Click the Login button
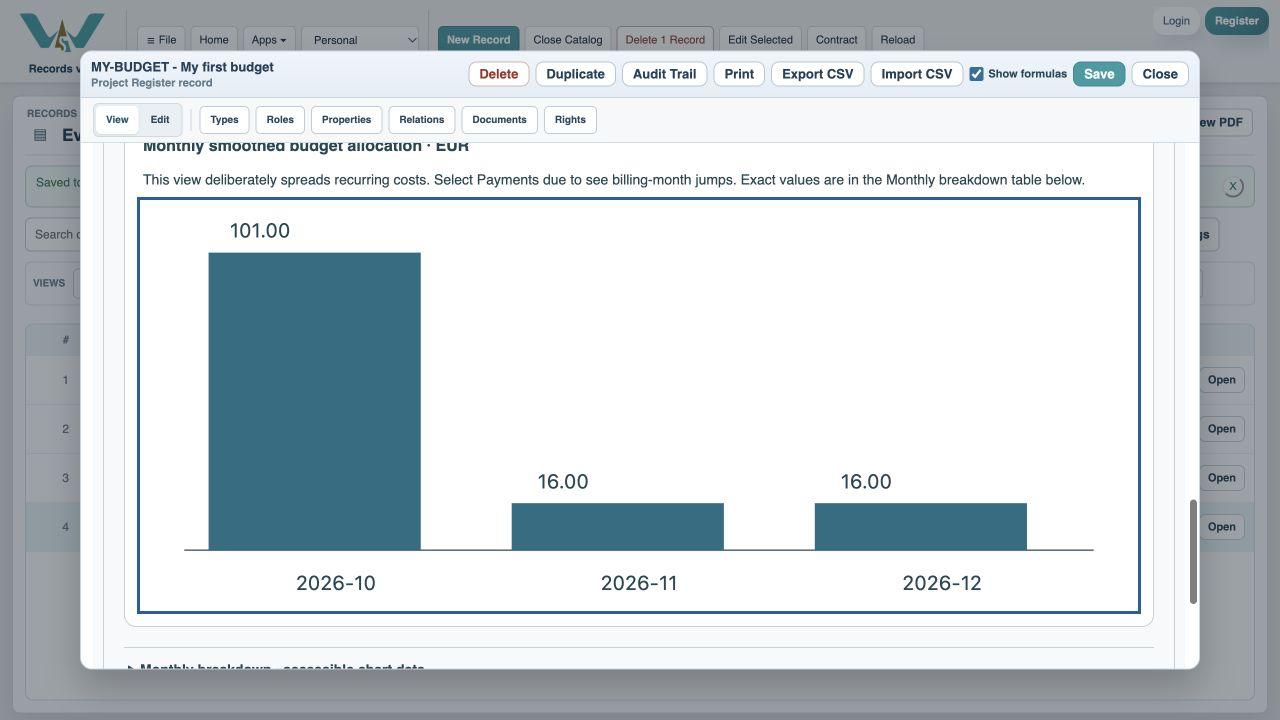The width and height of the screenshot is (1280, 720). point(1176,21)
